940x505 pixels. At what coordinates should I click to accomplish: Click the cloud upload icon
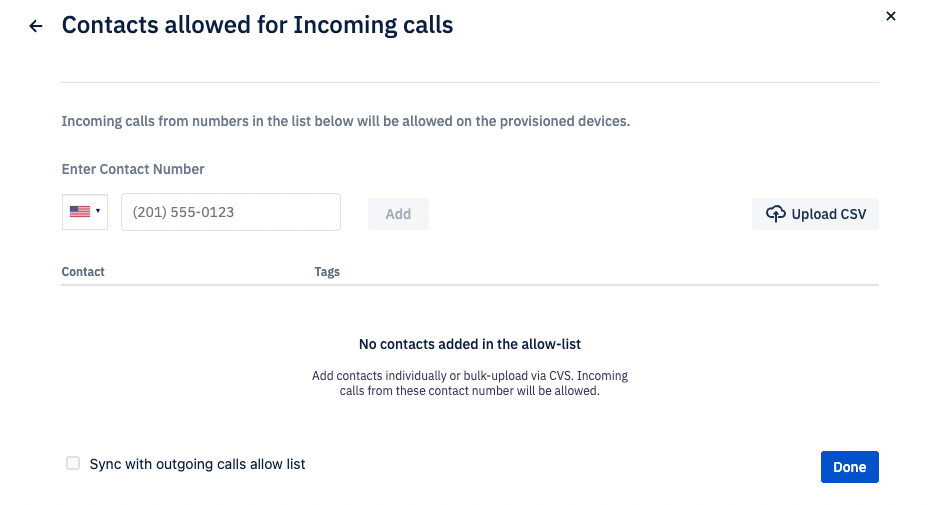pyautogui.click(x=776, y=214)
